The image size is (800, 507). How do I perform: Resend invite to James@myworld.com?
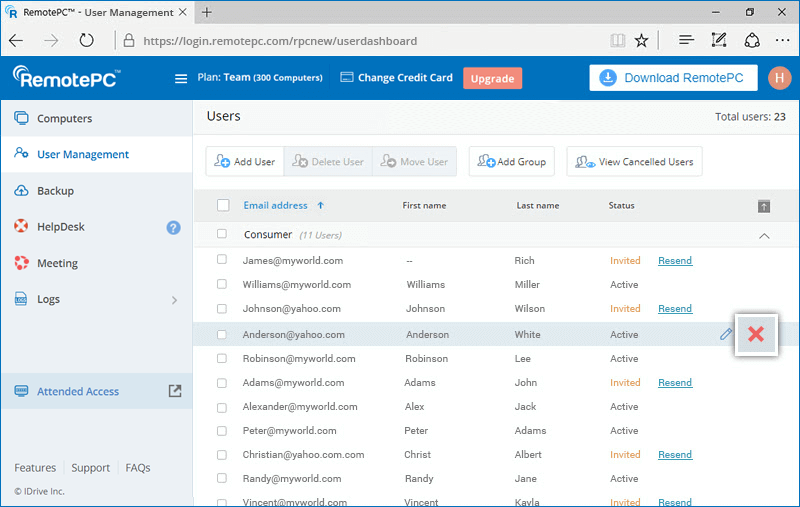coord(675,261)
